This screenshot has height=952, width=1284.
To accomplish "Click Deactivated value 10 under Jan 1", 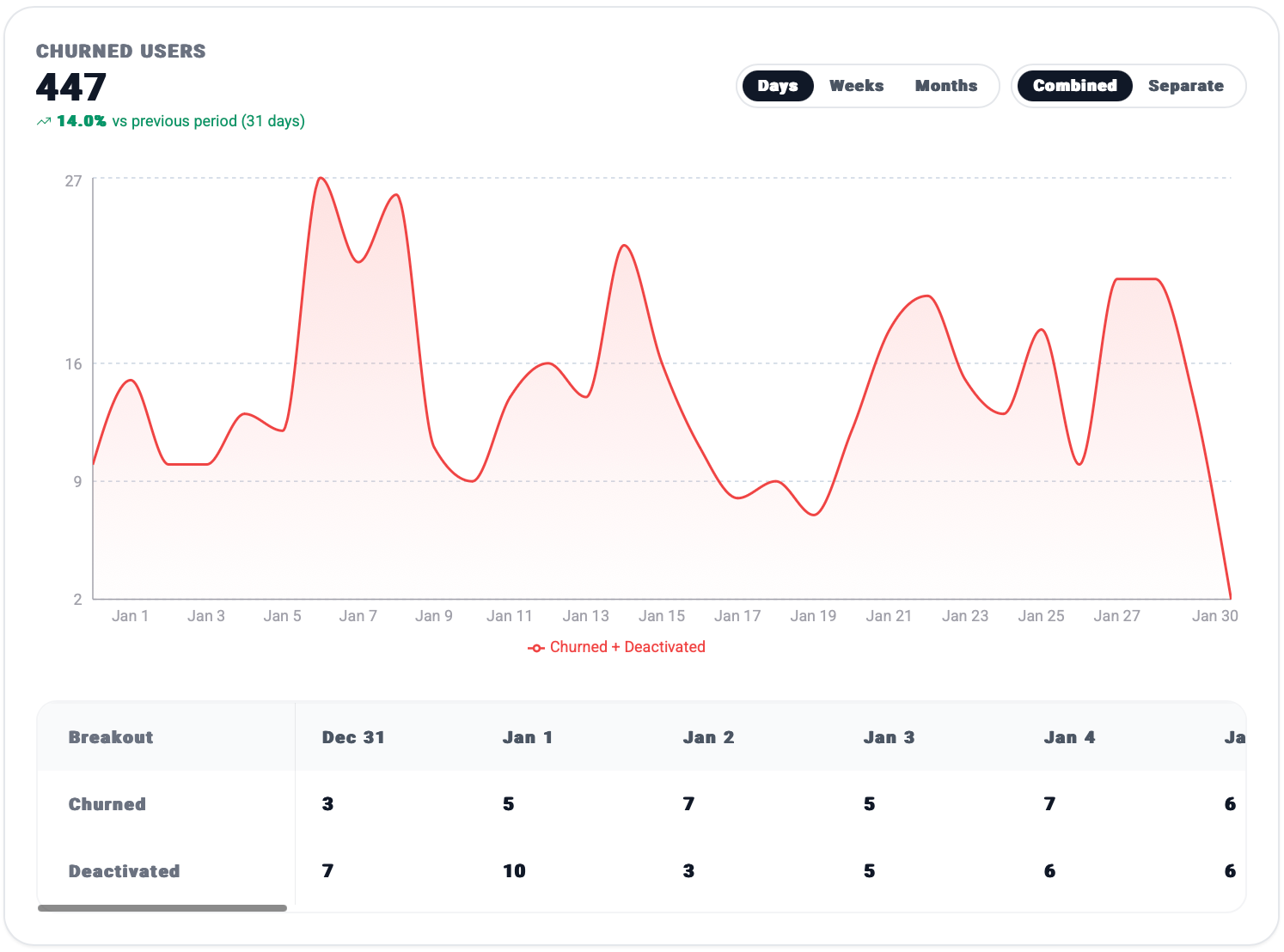I will tap(514, 871).
